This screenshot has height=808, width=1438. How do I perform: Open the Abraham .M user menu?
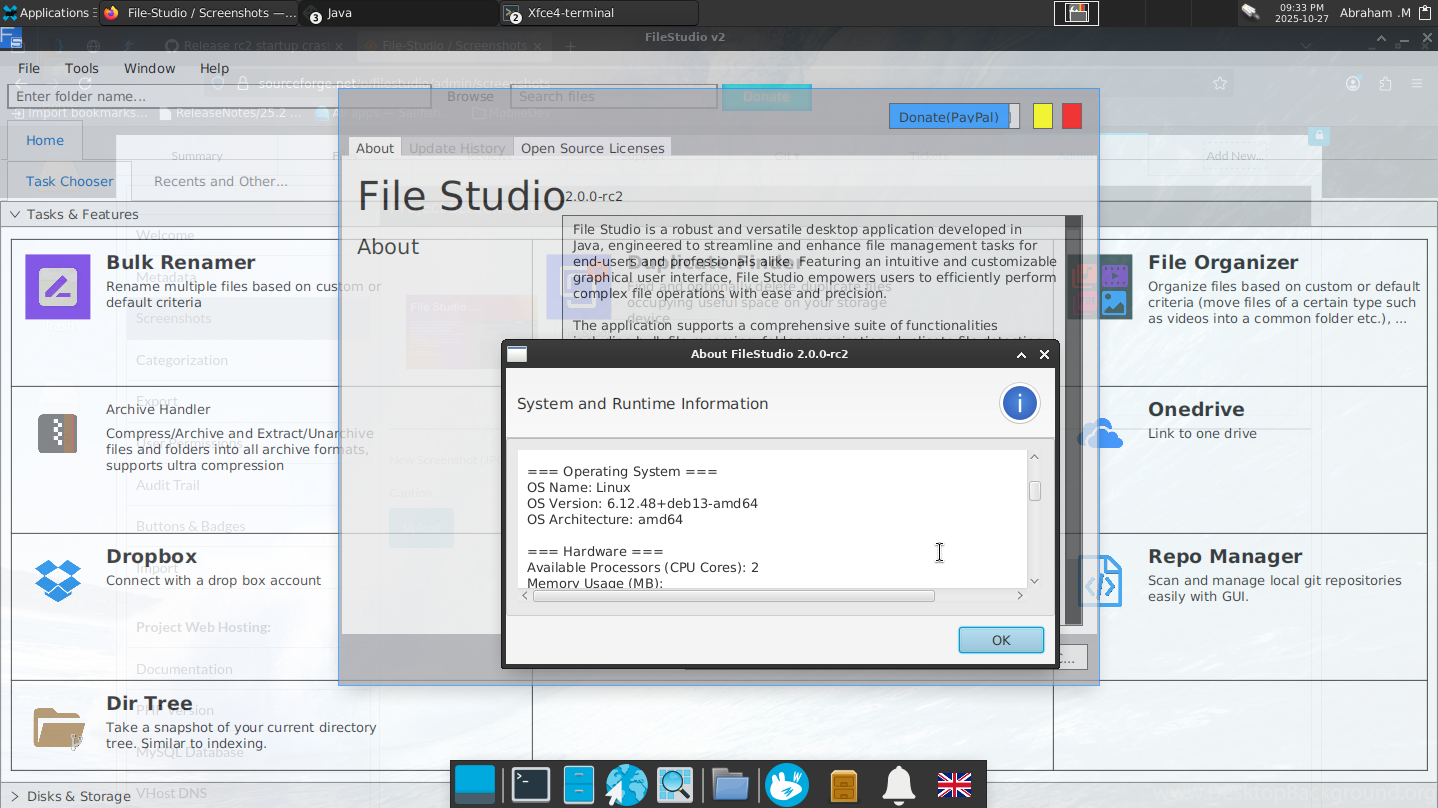(x=1374, y=13)
